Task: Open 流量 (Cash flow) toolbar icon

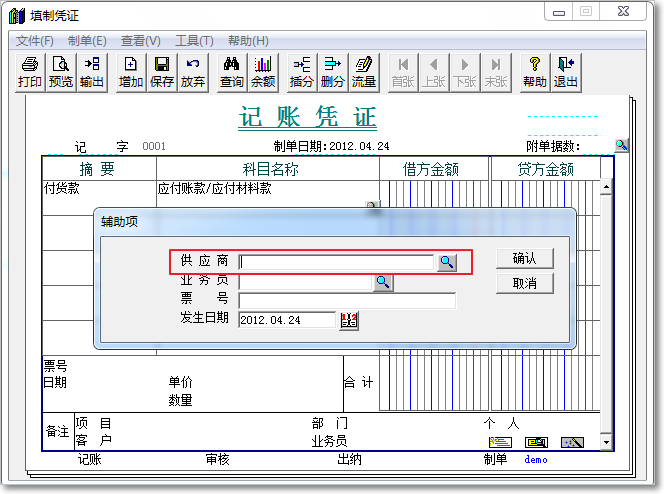Action: click(x=363, y=72)
